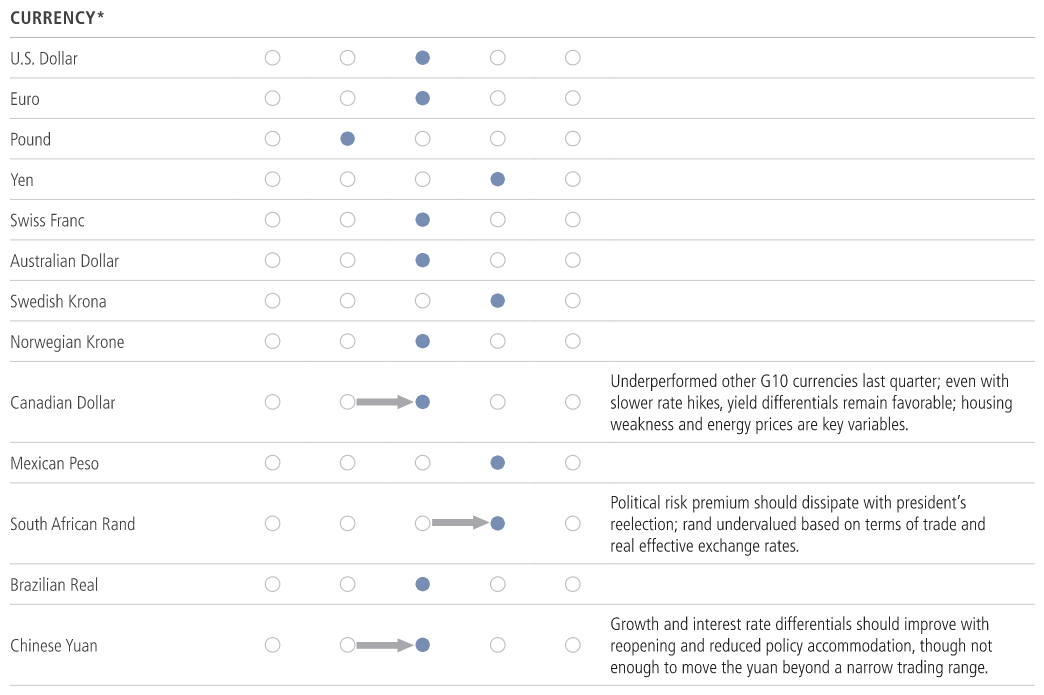Viewport: 1044px width, 695px height.
Task: Select the filled circle for Norwegian Krone
Action: [422, 341]
